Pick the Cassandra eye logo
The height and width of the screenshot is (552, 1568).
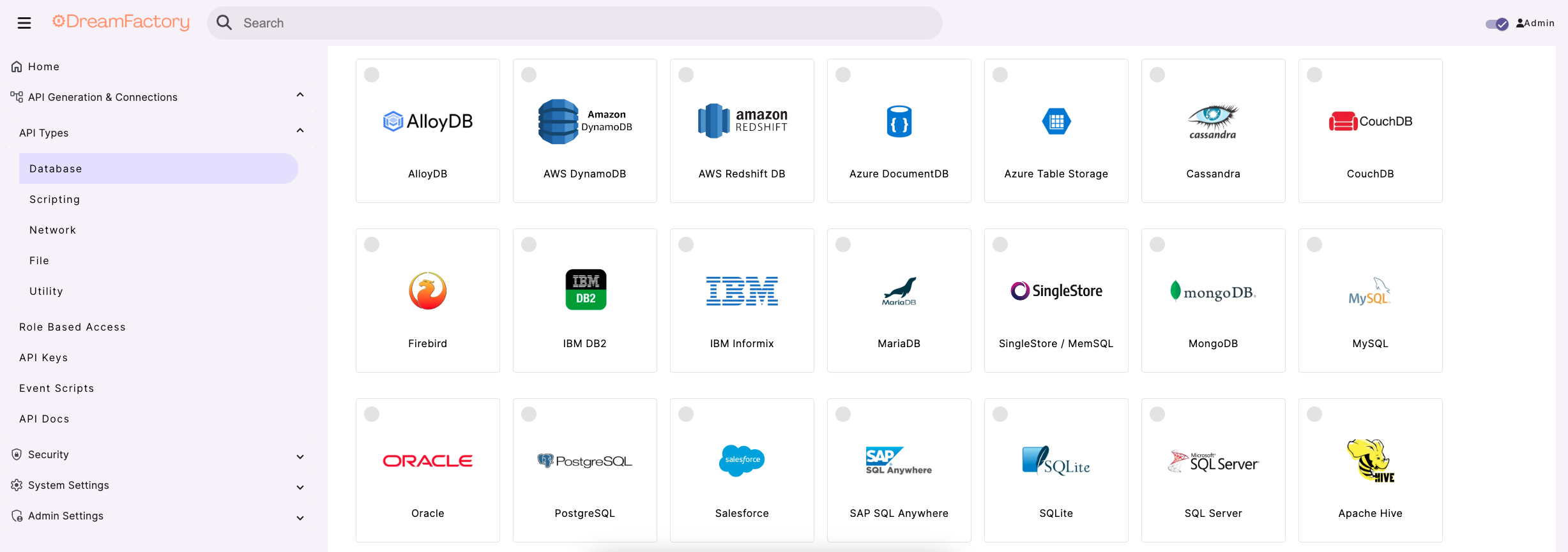(1212, 121)
